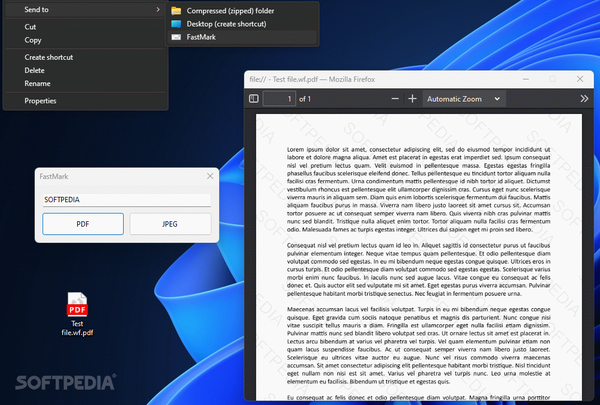This screenshot has width=600, height=405.
Task: Click the SOFTPEDIA watermark text field
Action: [x=127, y=200]
